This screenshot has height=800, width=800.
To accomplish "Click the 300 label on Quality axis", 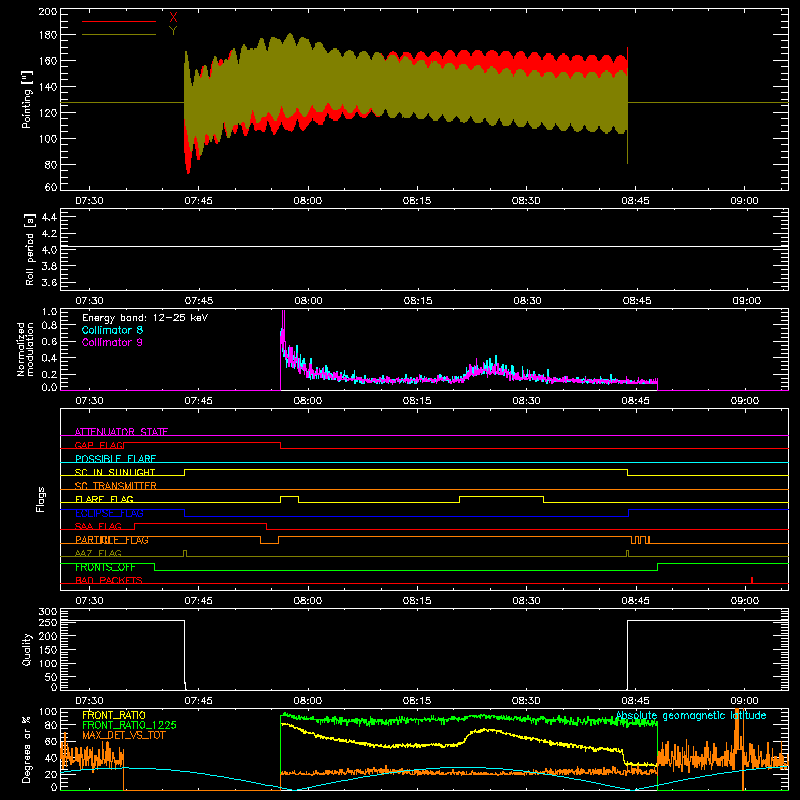I will (48, 612).
